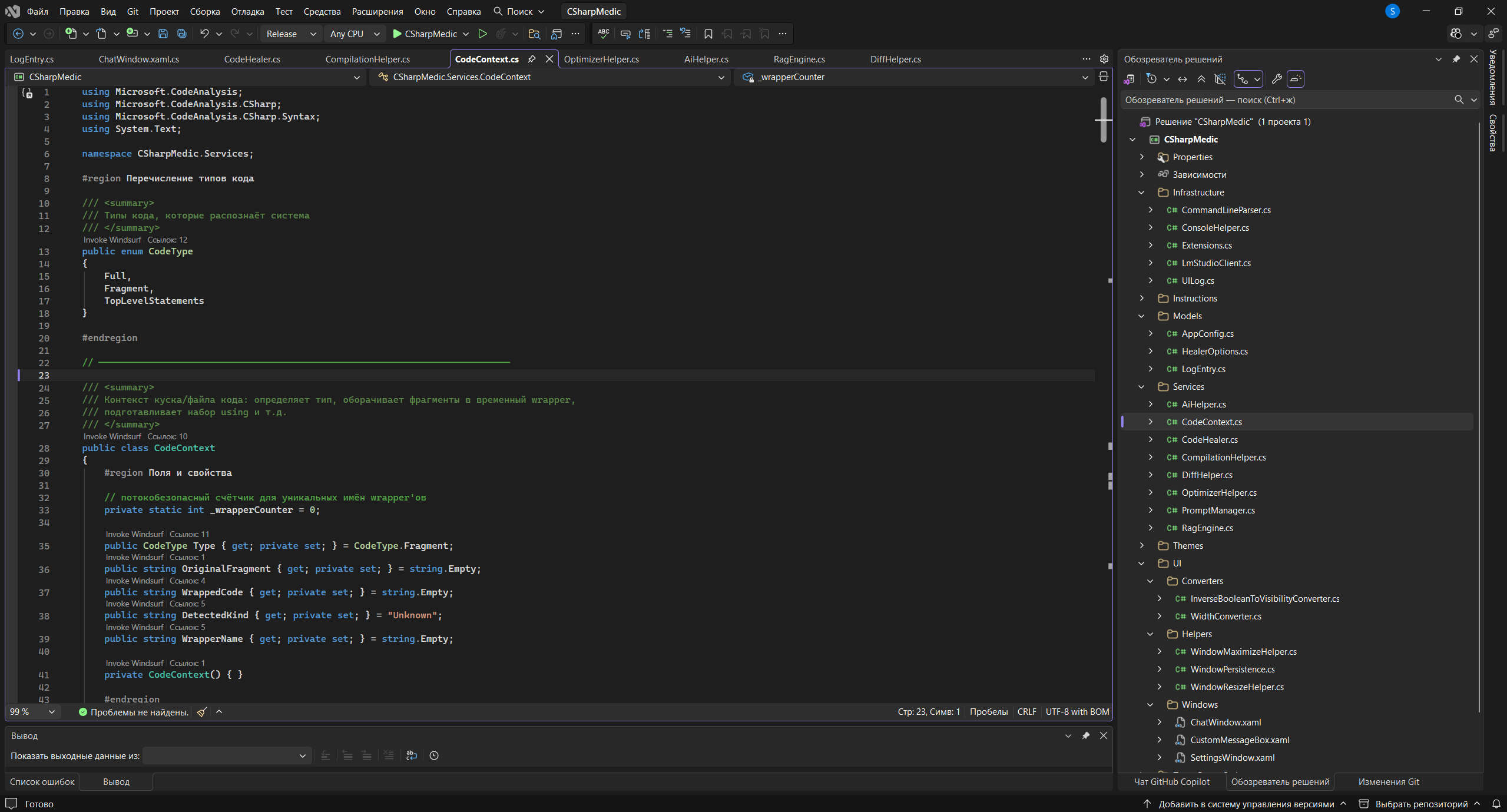Start without debugging using hollow play icon

point(482,34)
